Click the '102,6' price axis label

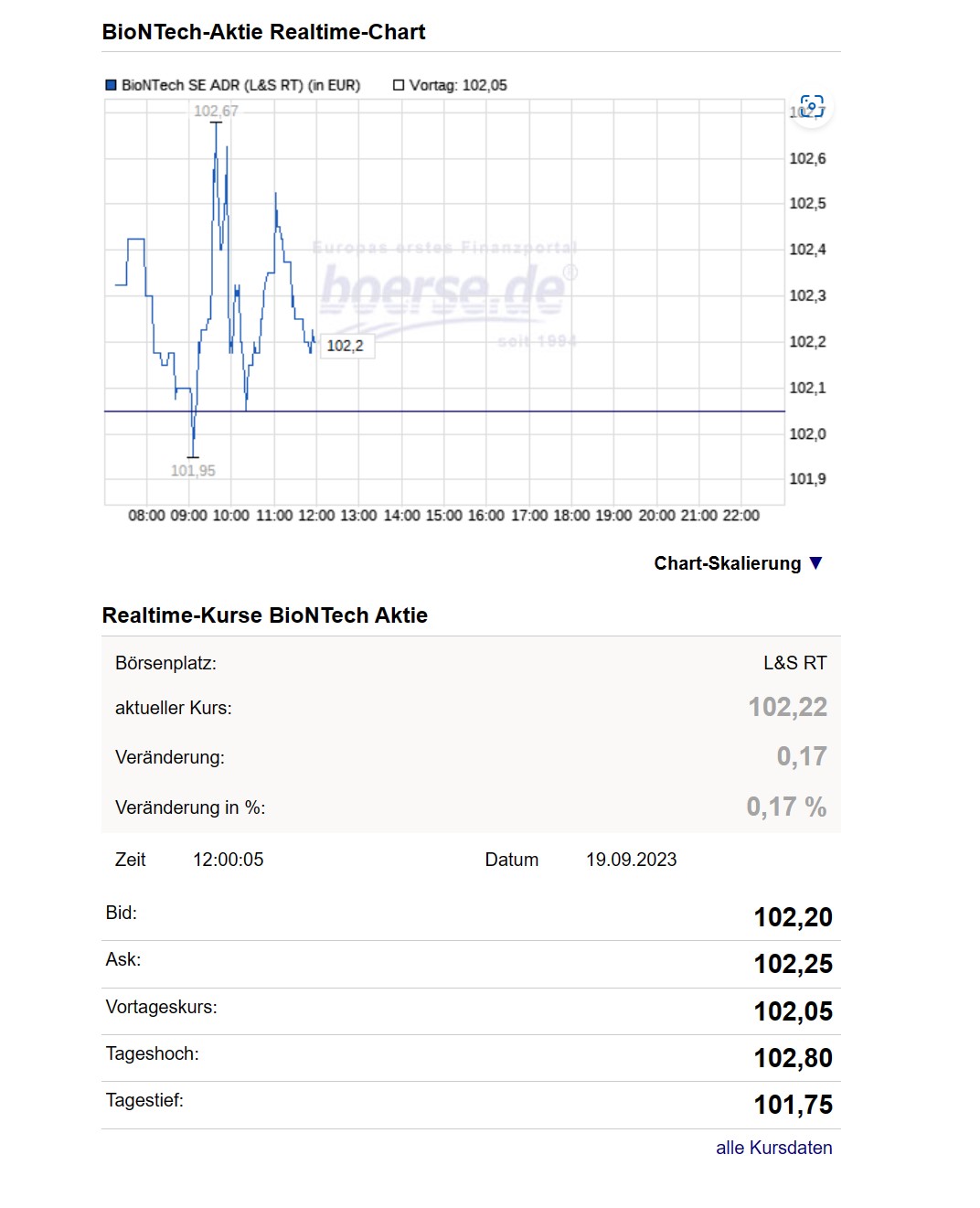pyautogui.click(x=807, y=158)
